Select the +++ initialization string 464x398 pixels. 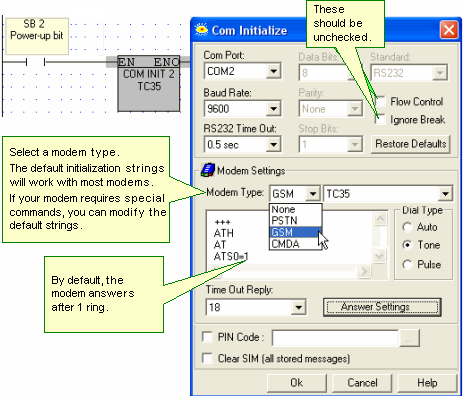click(x=222, y=222)
